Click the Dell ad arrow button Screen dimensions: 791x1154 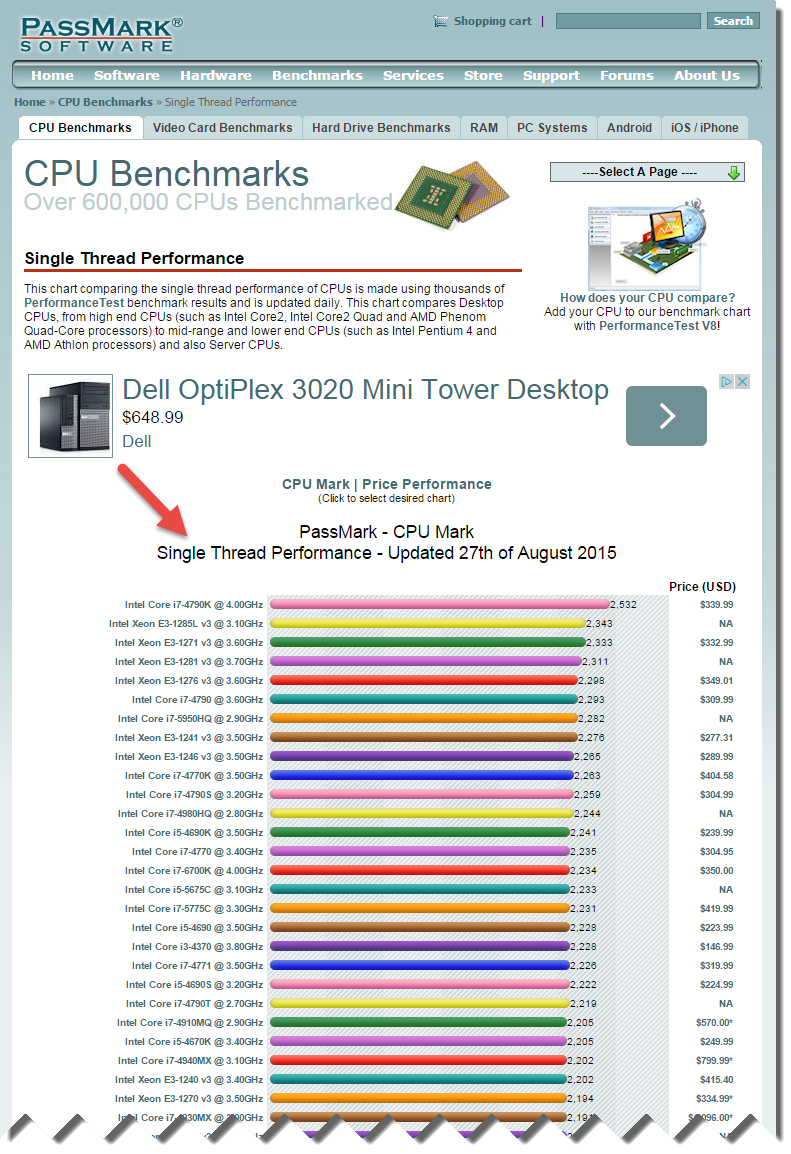click(x=666, y=416)
